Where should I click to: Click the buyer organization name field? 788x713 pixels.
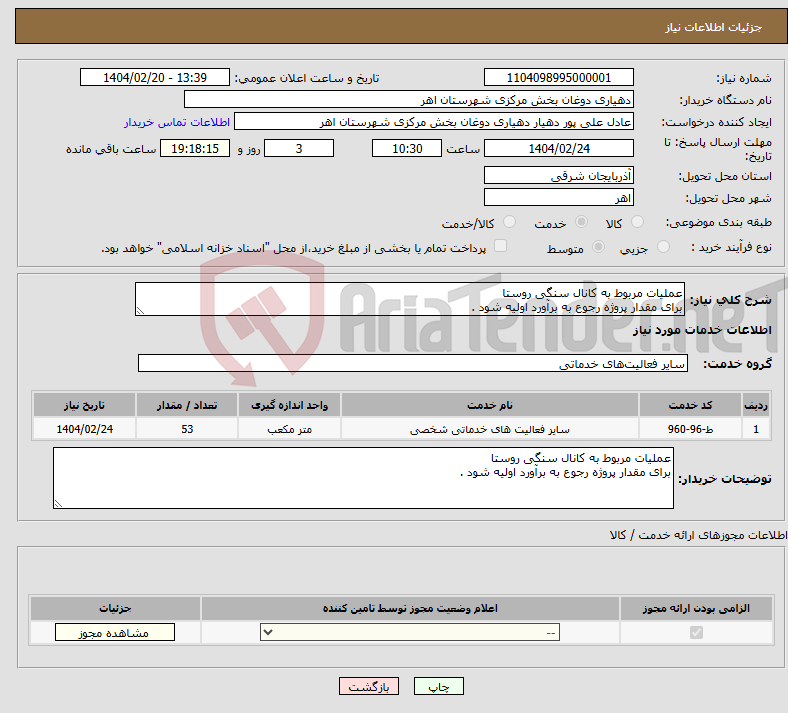409,99
